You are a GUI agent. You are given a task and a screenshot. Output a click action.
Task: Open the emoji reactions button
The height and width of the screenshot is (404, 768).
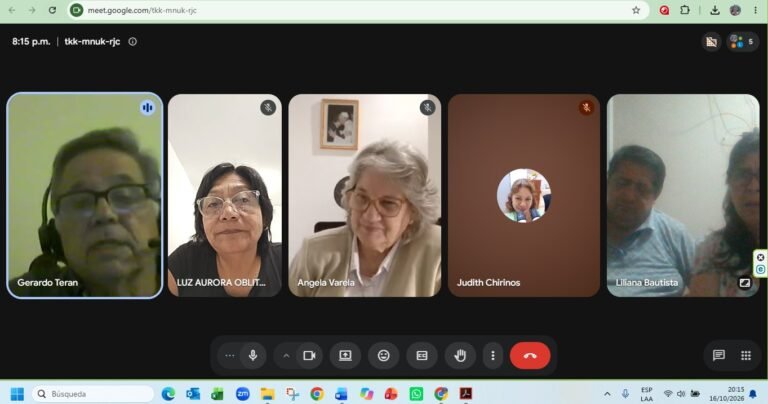click(x=384, y=356)
